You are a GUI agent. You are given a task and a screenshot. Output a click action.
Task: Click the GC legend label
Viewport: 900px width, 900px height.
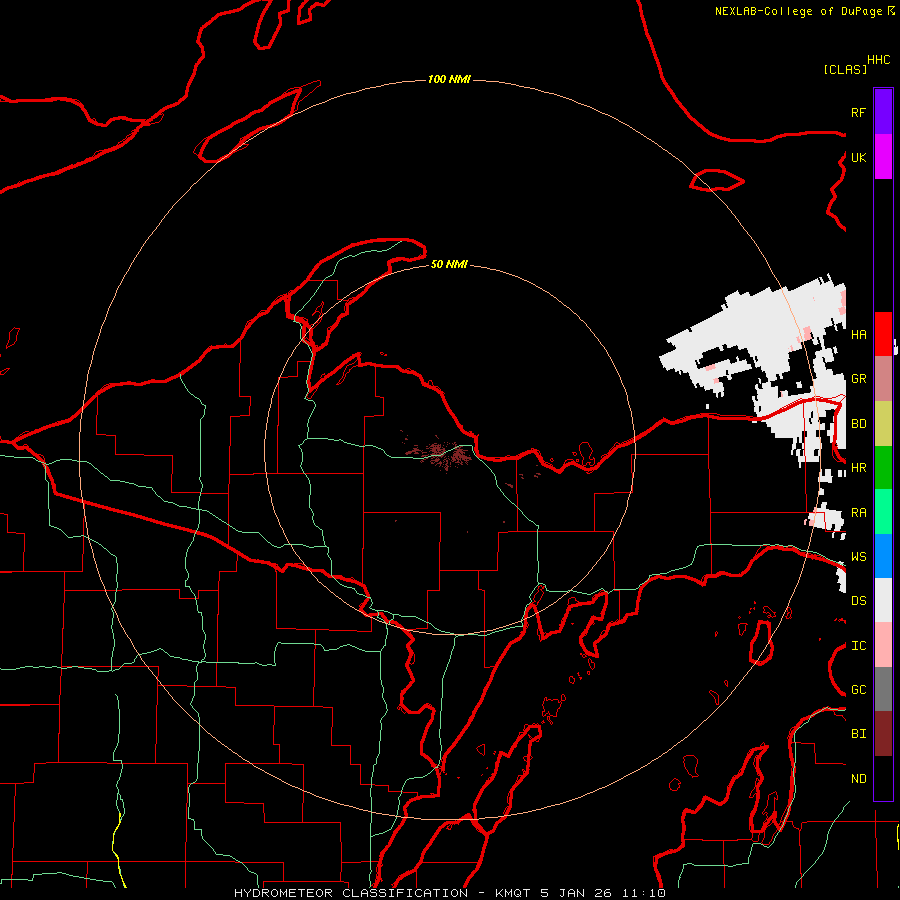858,690
